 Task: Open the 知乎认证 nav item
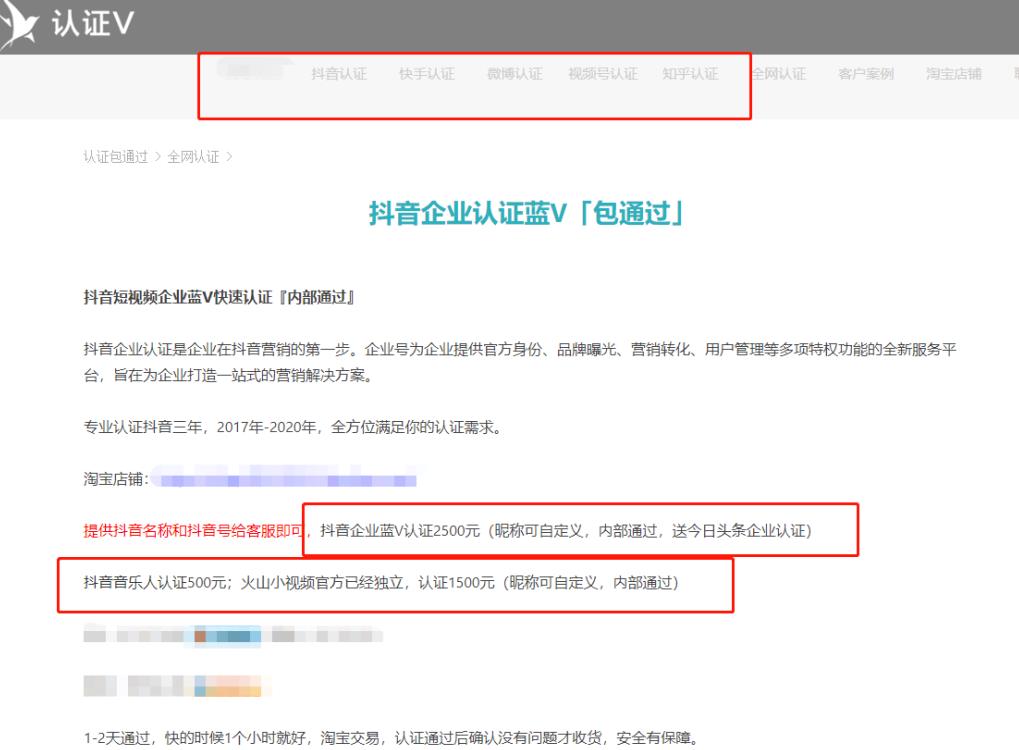coord(690,73)
